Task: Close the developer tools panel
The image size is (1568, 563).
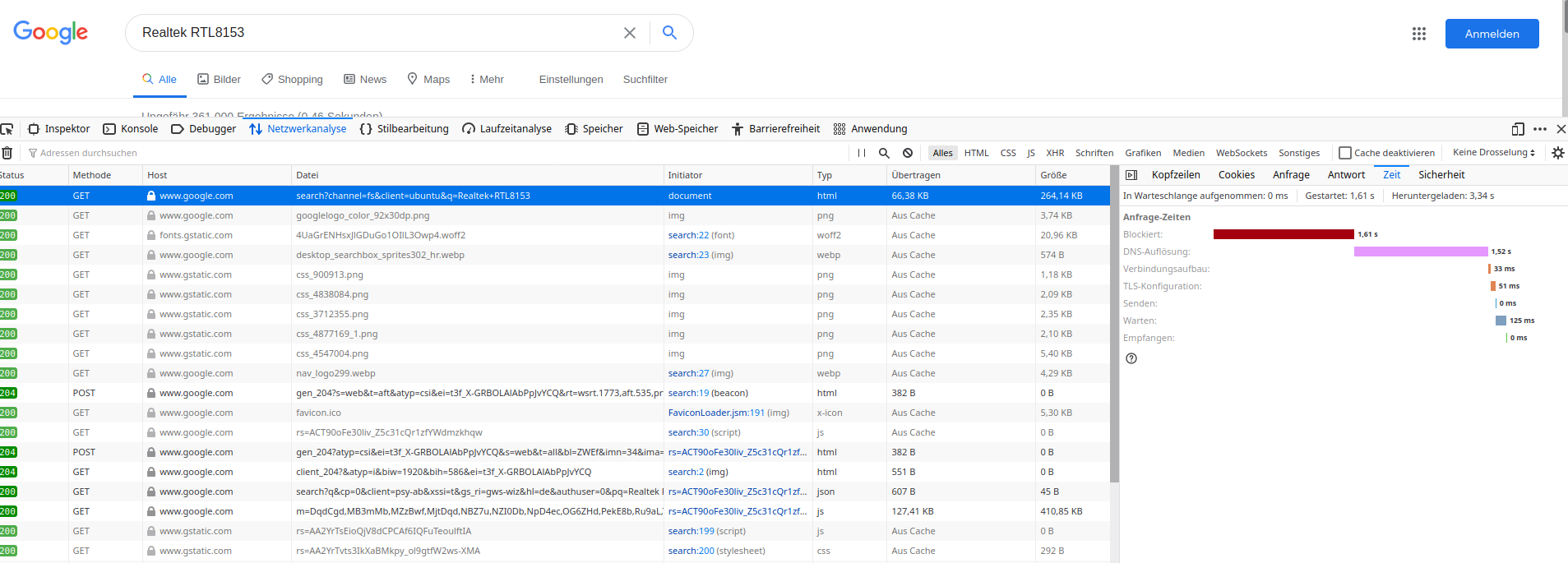Action: [x=1561, y=129]
